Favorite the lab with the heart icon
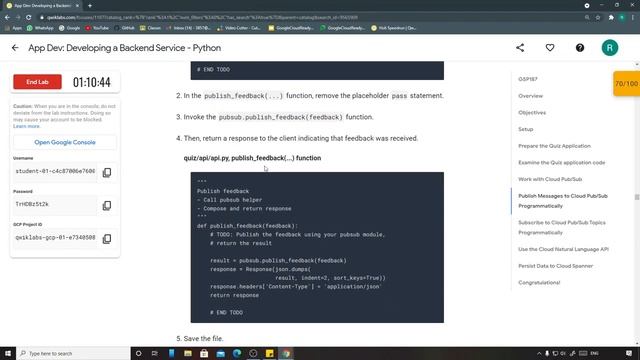This screenshot has height=360, width=640. tap(550, 48)
